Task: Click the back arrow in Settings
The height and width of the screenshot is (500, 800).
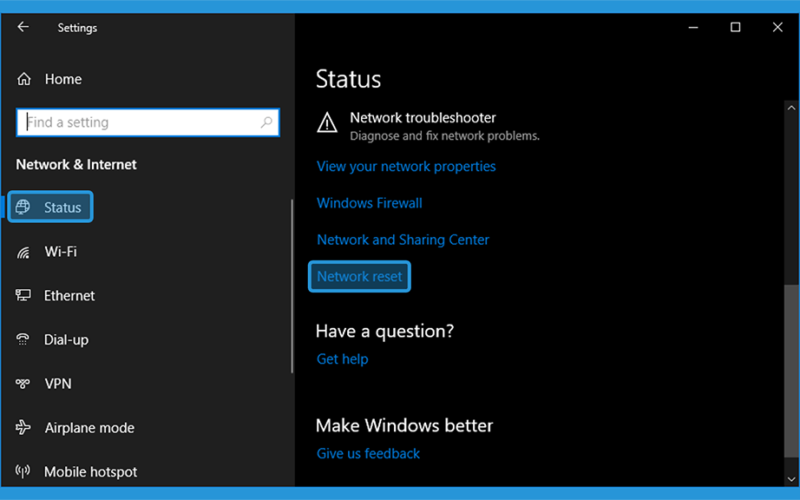Action: pos(23,27)
